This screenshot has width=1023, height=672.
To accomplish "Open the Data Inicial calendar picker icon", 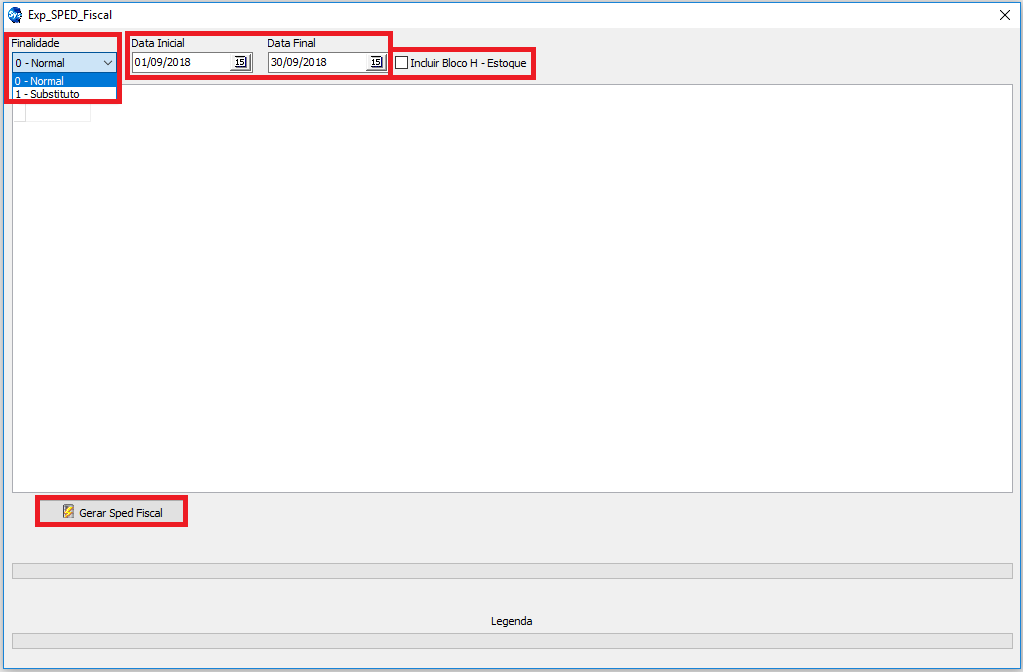I will [x=240, y=62].
